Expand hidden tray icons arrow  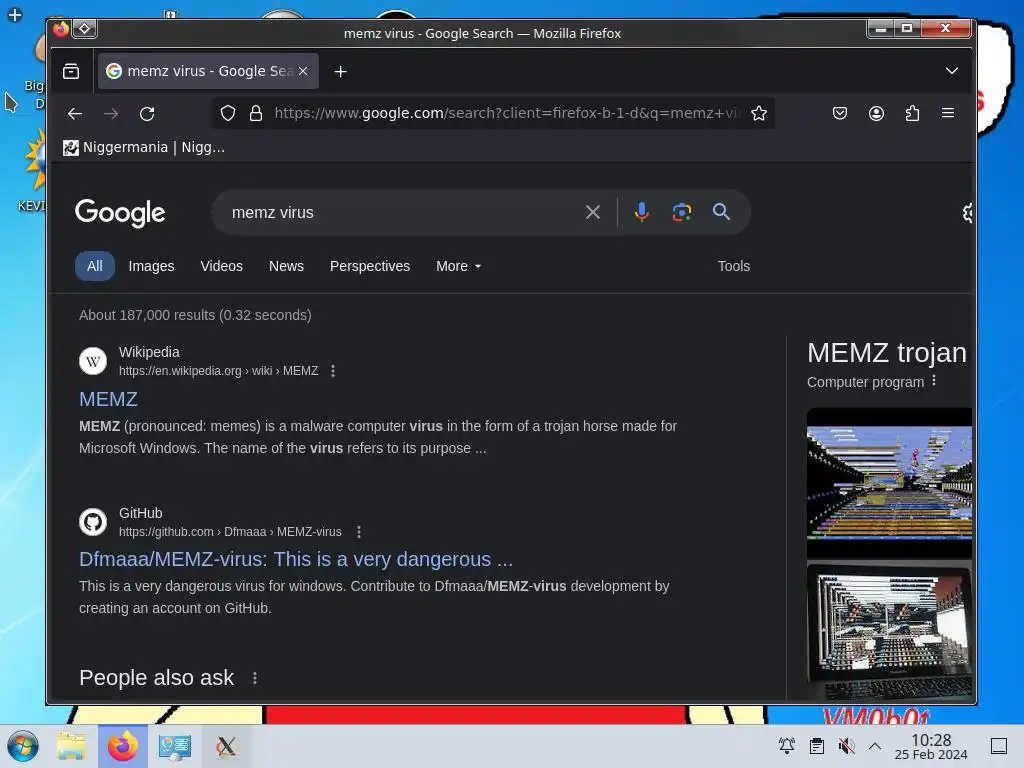875,746
